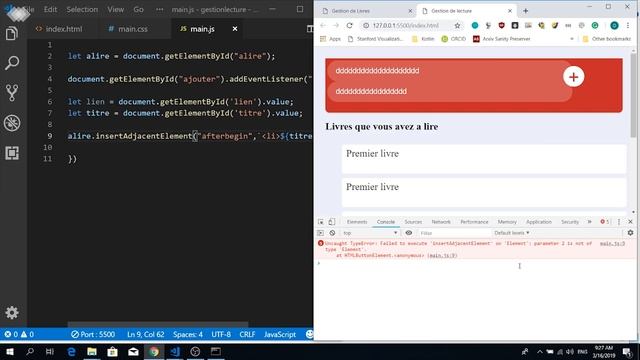The height and width of the screenshot is (360, 640).
Task: Click the first Premier livre list item
Action: click(484, 159)
